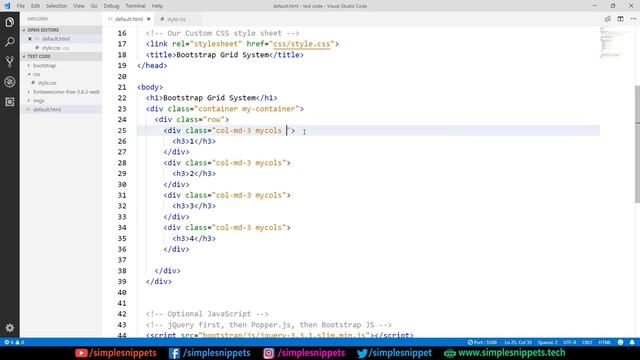The width and height of the screenshot is (640, 360).
Task: Split the editor to the right
Action: pos(620,19)
